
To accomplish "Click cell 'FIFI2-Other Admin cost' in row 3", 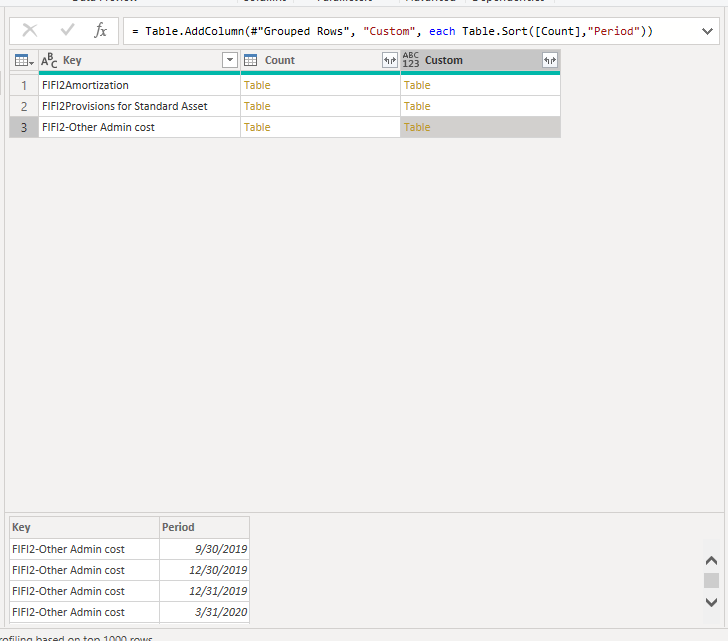I will click(139, 127).
